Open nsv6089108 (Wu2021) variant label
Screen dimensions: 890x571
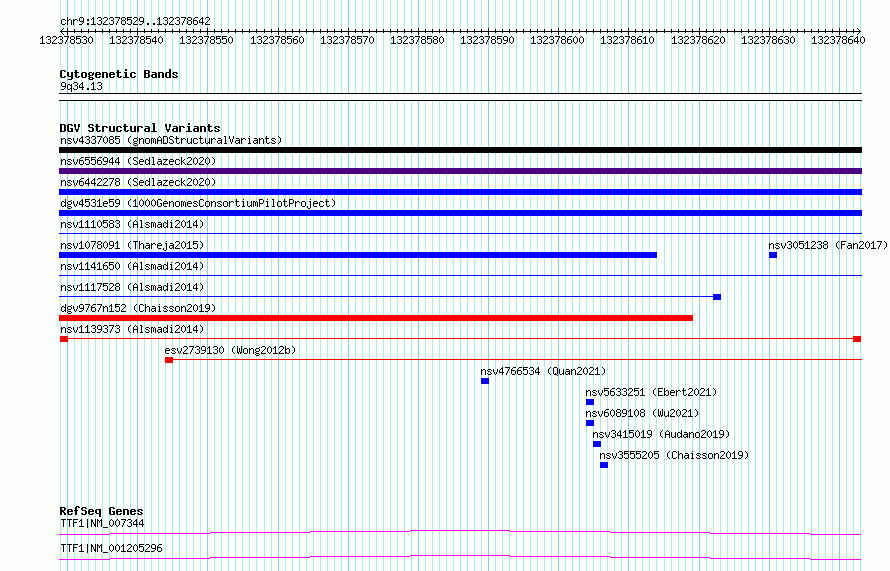[x=642, y=413]
